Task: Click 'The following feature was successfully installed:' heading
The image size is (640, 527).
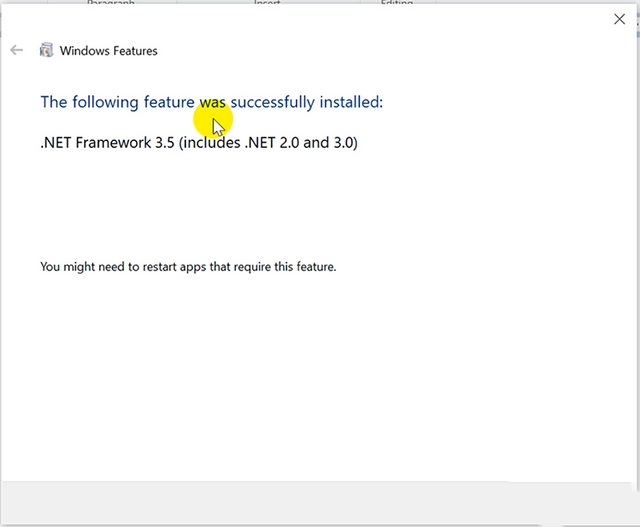Action: click(x=212, y=102)
